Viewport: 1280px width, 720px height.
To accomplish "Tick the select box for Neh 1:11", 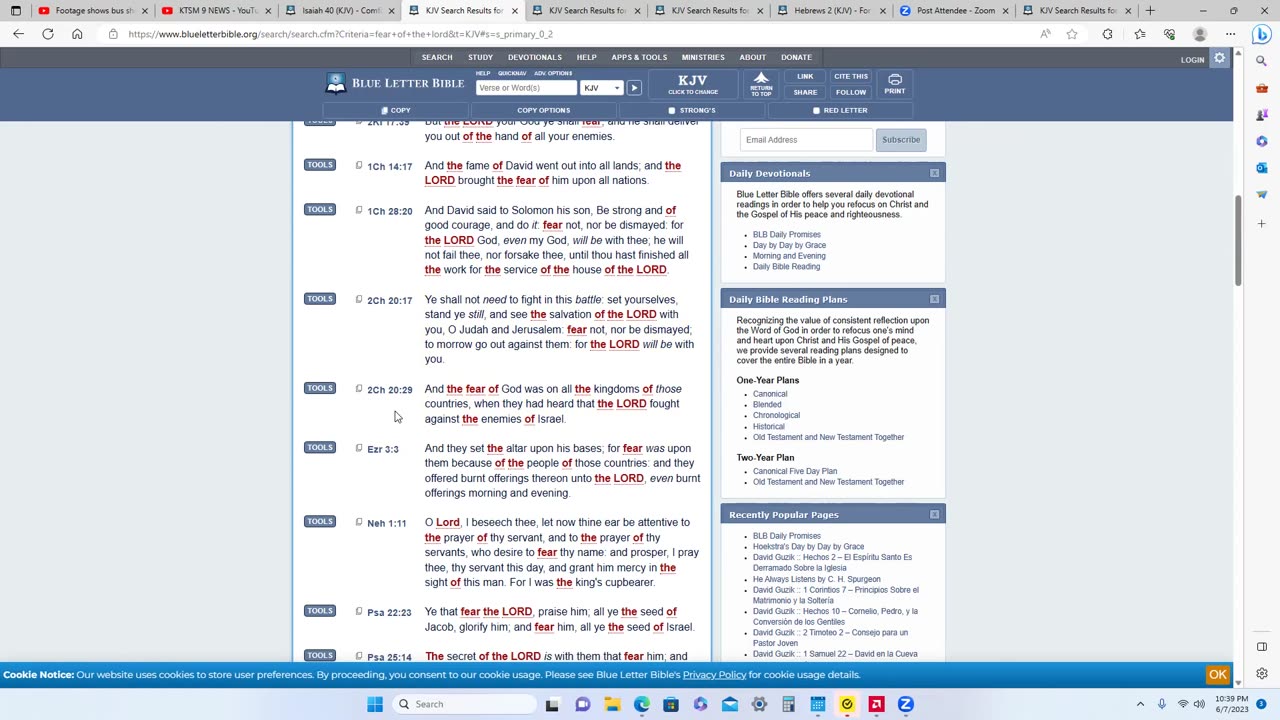I will coord(359,522).
